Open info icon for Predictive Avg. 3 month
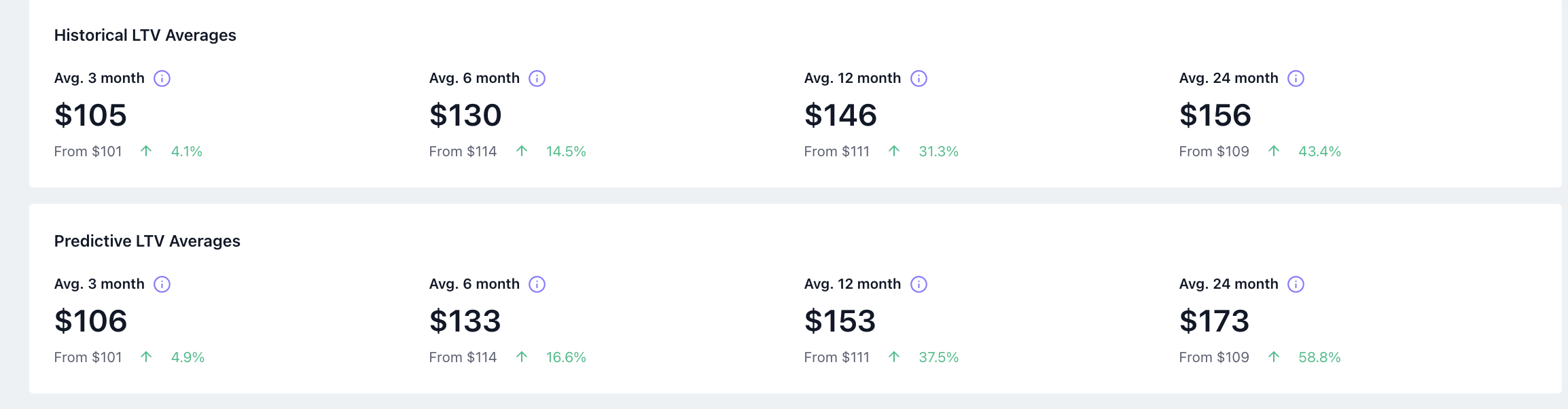1568x409 pixels. pyautogui.click(x=162, y=285)
